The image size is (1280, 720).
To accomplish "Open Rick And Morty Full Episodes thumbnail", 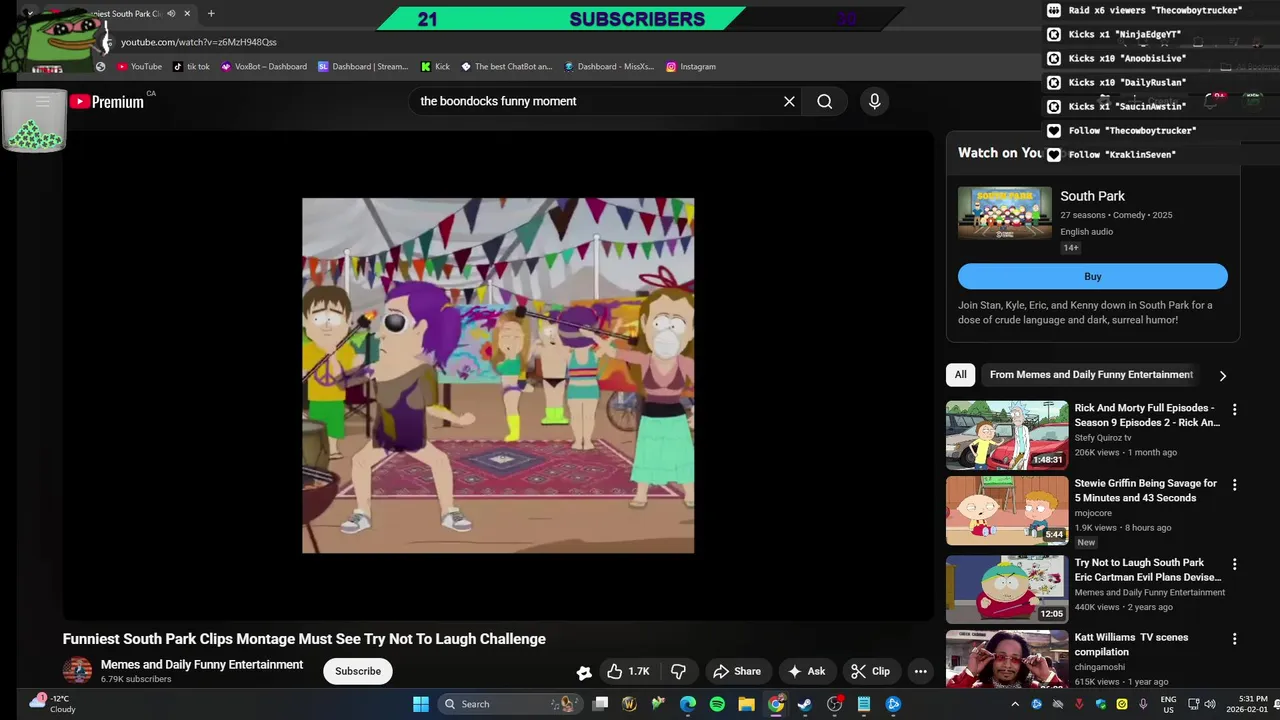I will [1007, 435].
